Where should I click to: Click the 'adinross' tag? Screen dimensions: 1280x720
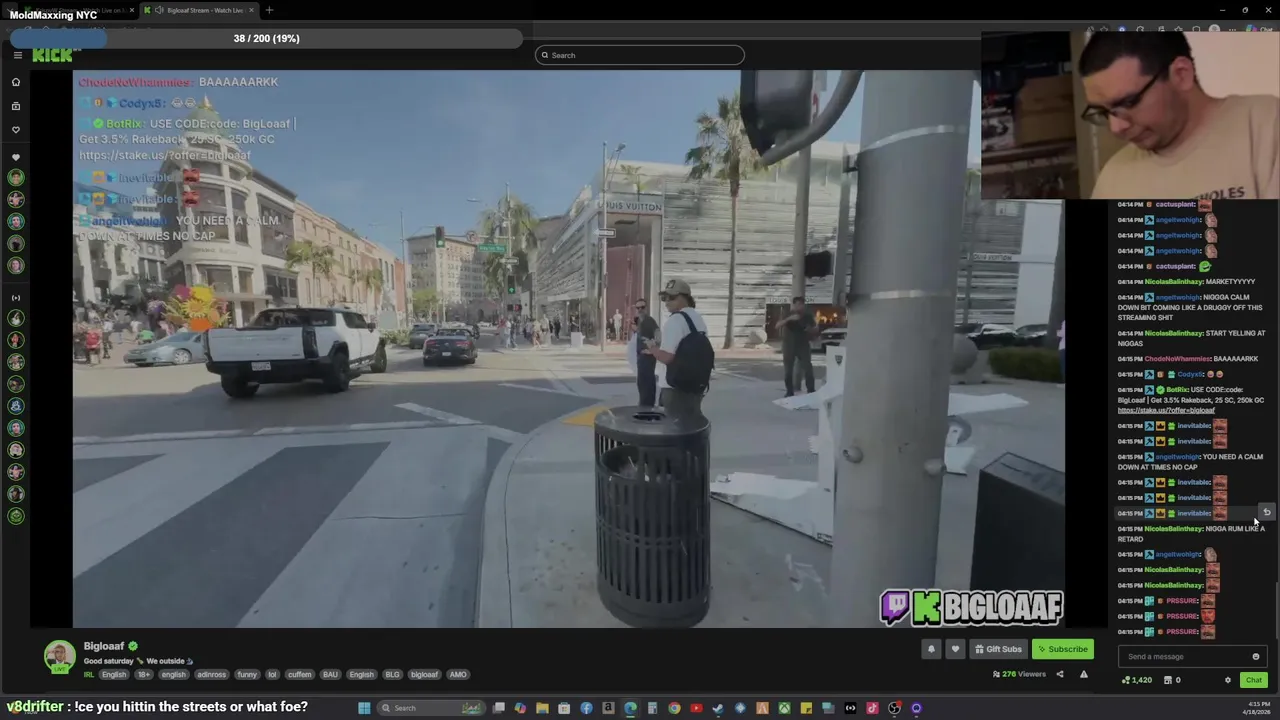pos(211,674)
